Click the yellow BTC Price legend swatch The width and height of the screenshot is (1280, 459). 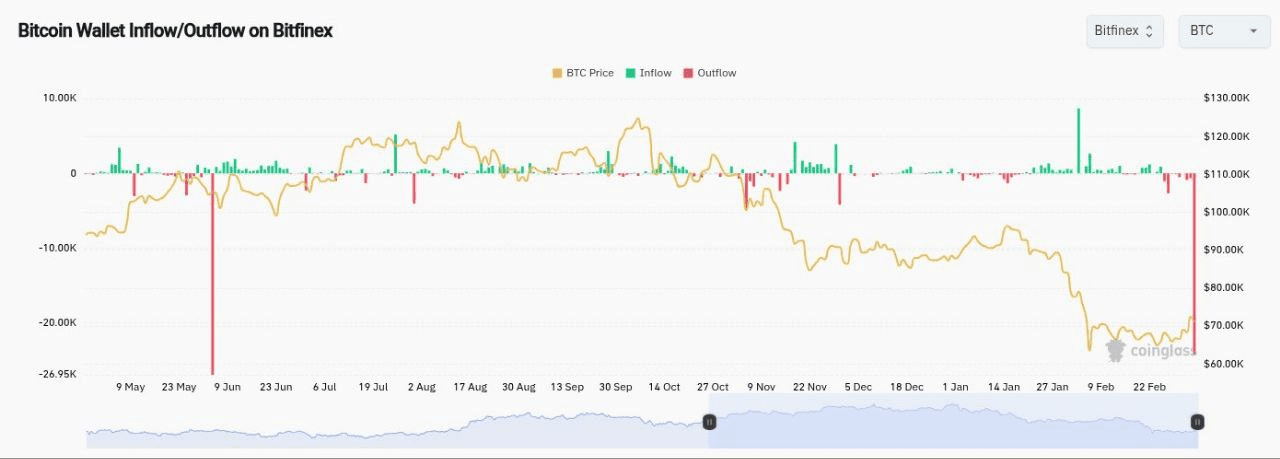click(x=557, y=73)
